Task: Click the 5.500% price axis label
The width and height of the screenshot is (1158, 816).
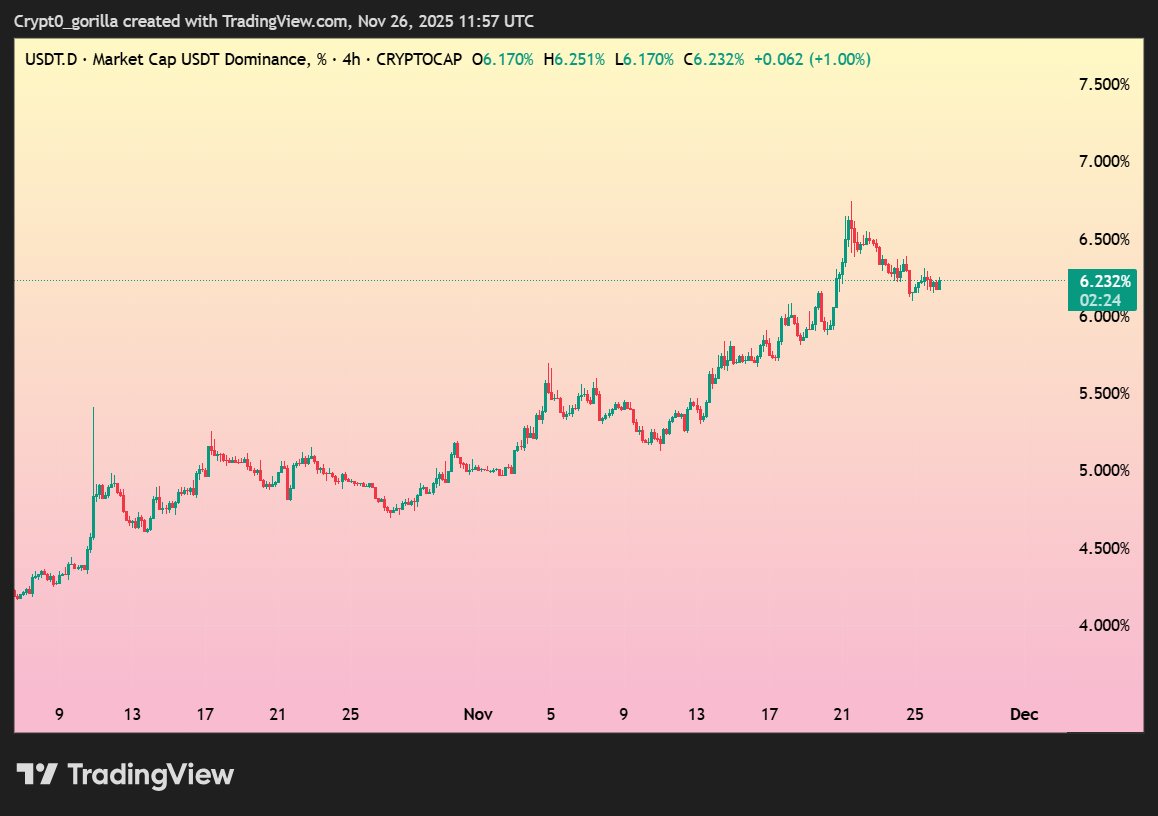Action: click(x=1104, y=393)
